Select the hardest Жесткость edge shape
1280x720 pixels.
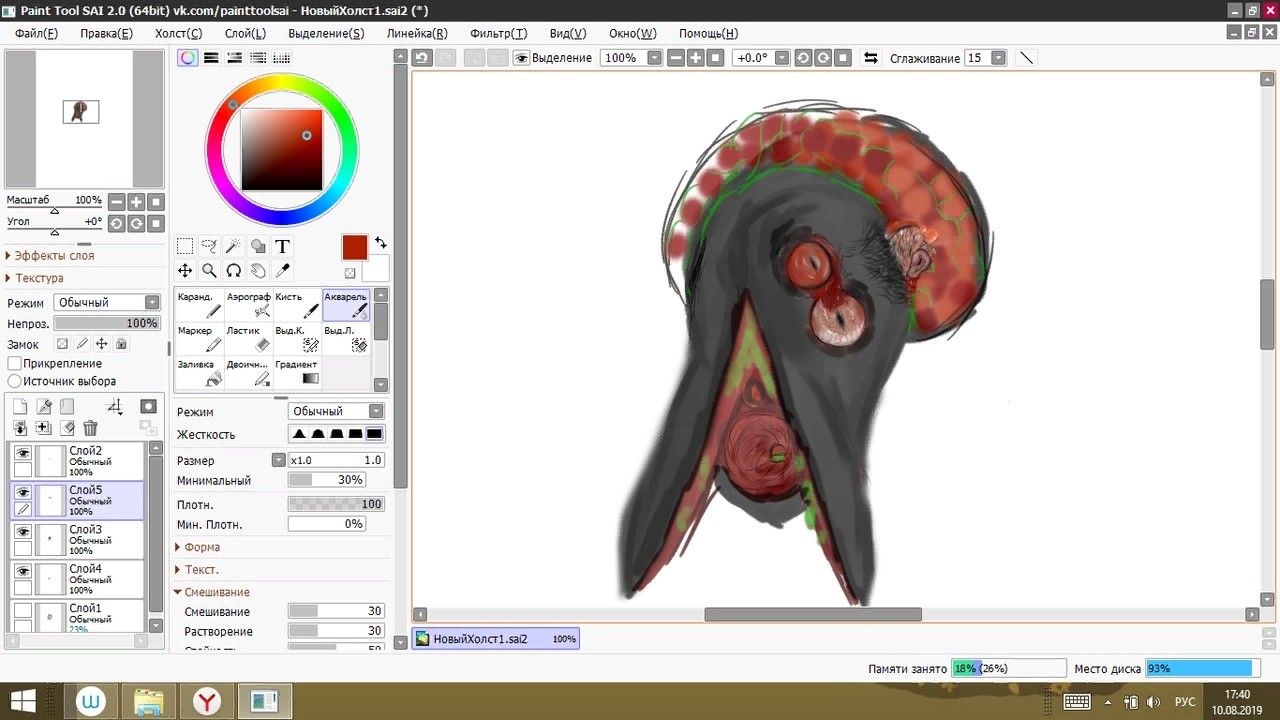[x=374, y=434]
